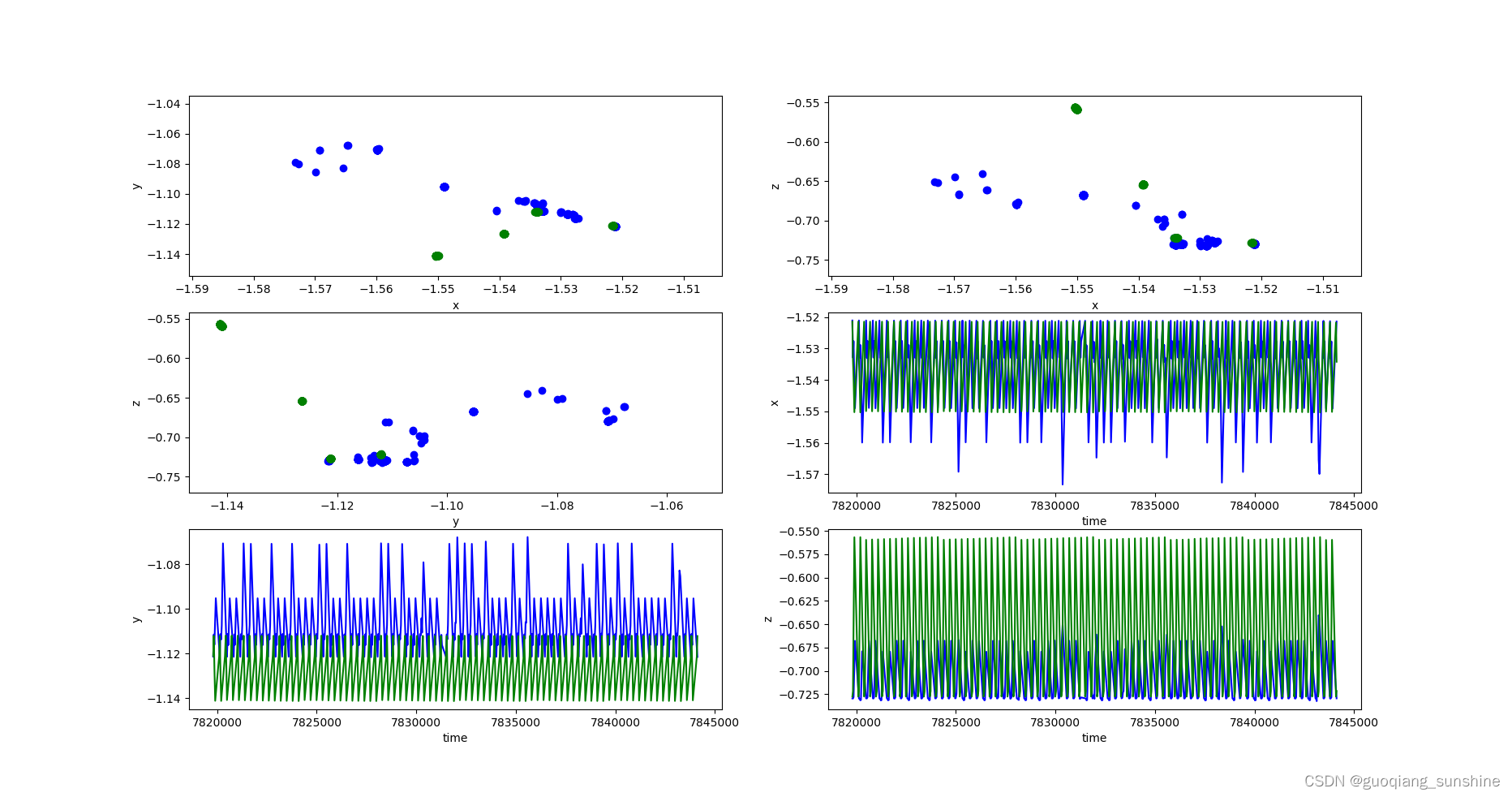Click "7845000" tick under the y-versus-time plot

715,722
